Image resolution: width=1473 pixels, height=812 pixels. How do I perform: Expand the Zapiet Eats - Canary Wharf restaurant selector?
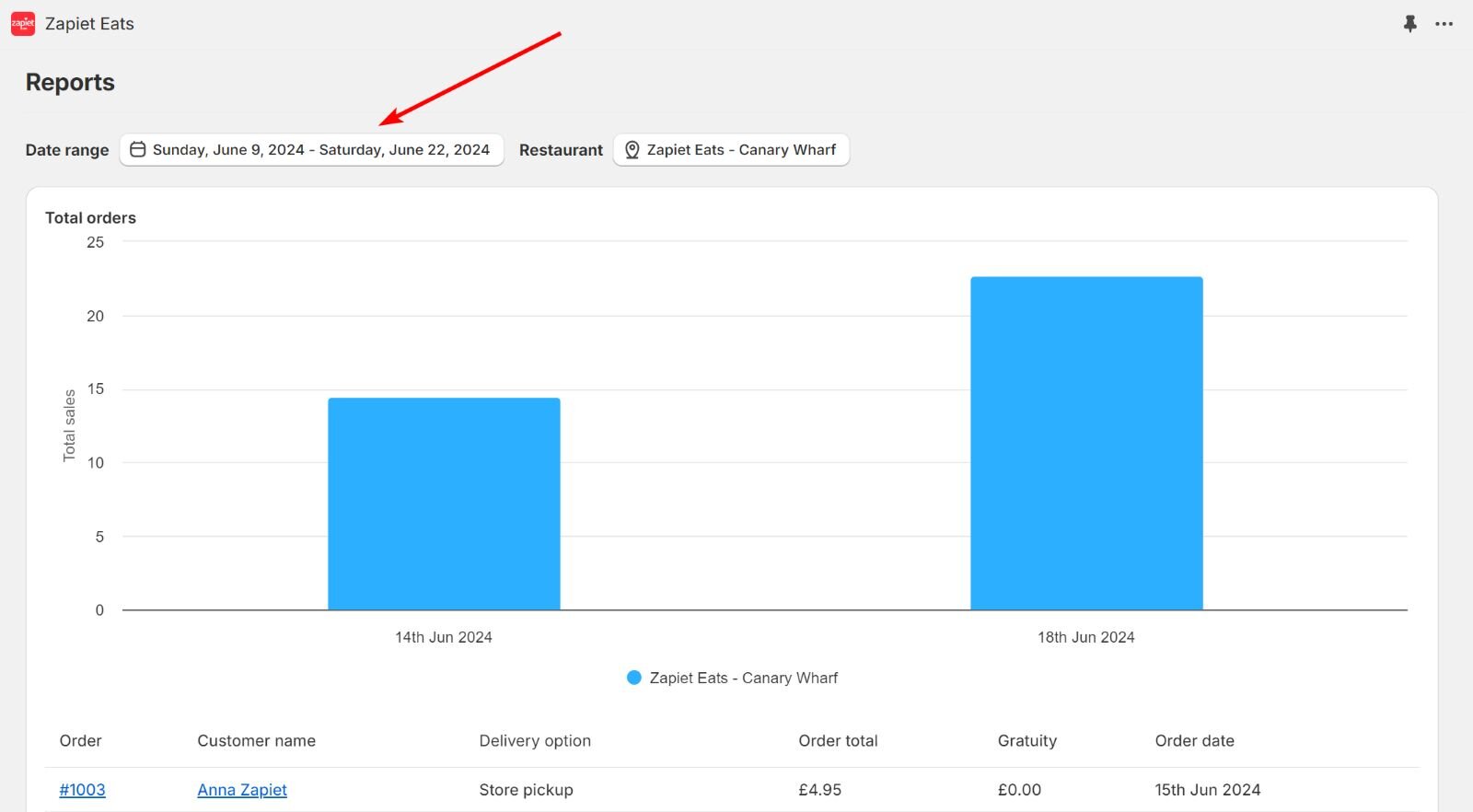(740, 150)
